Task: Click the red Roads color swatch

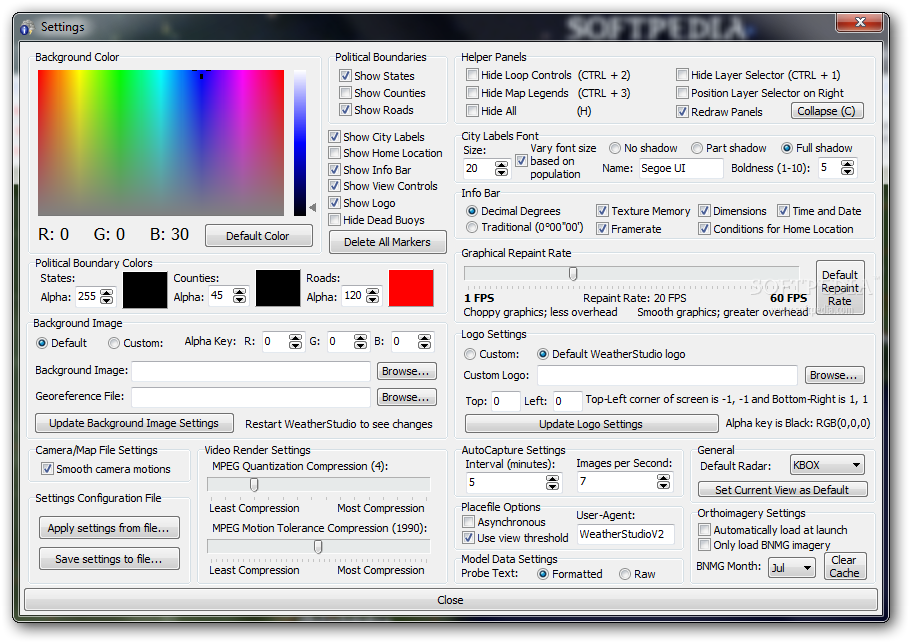Action: 411,288
